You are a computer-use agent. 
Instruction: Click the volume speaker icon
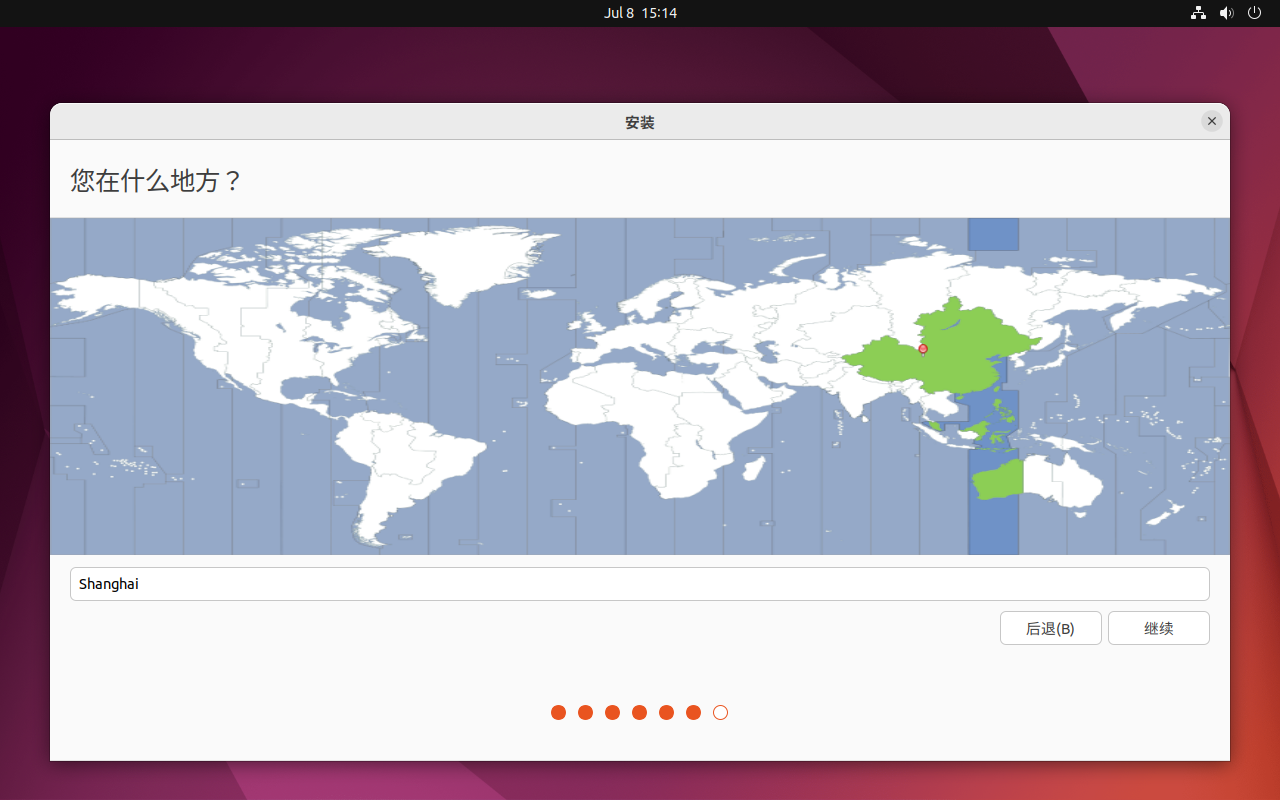[1226, 13]
